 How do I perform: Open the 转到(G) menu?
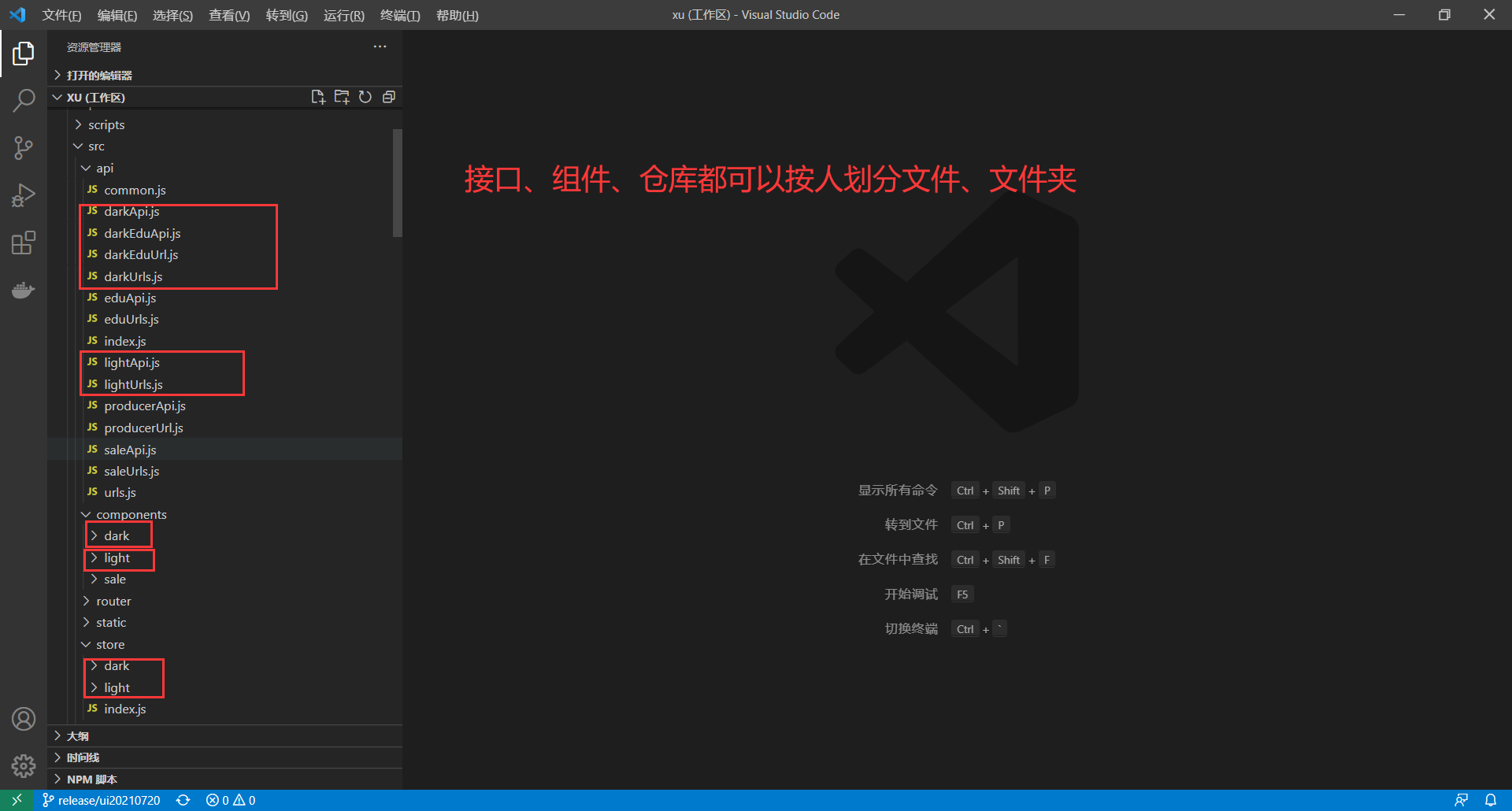coord(287,15)
